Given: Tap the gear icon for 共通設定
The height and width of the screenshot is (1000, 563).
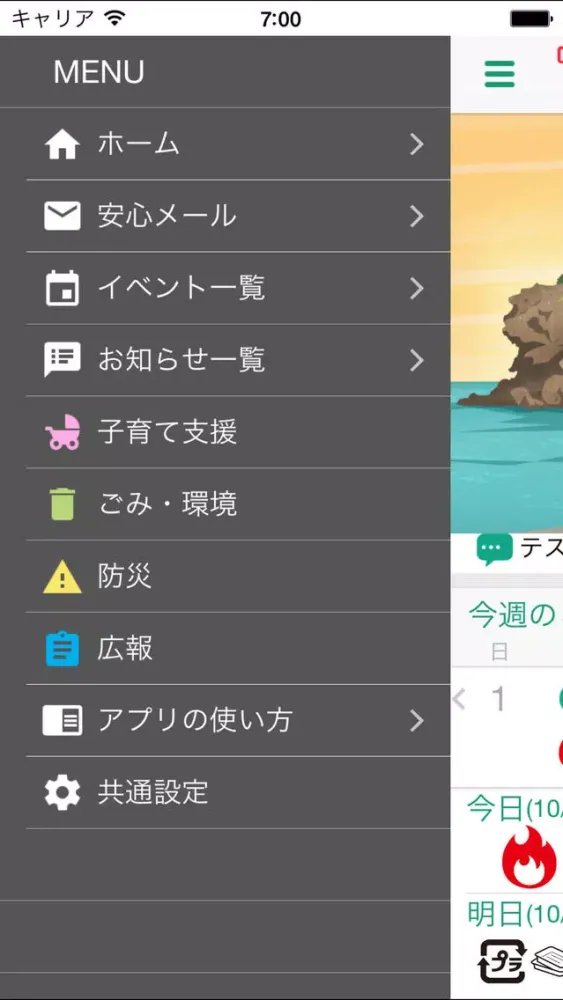Looking at the screenshot, I should tap(62, 793).
